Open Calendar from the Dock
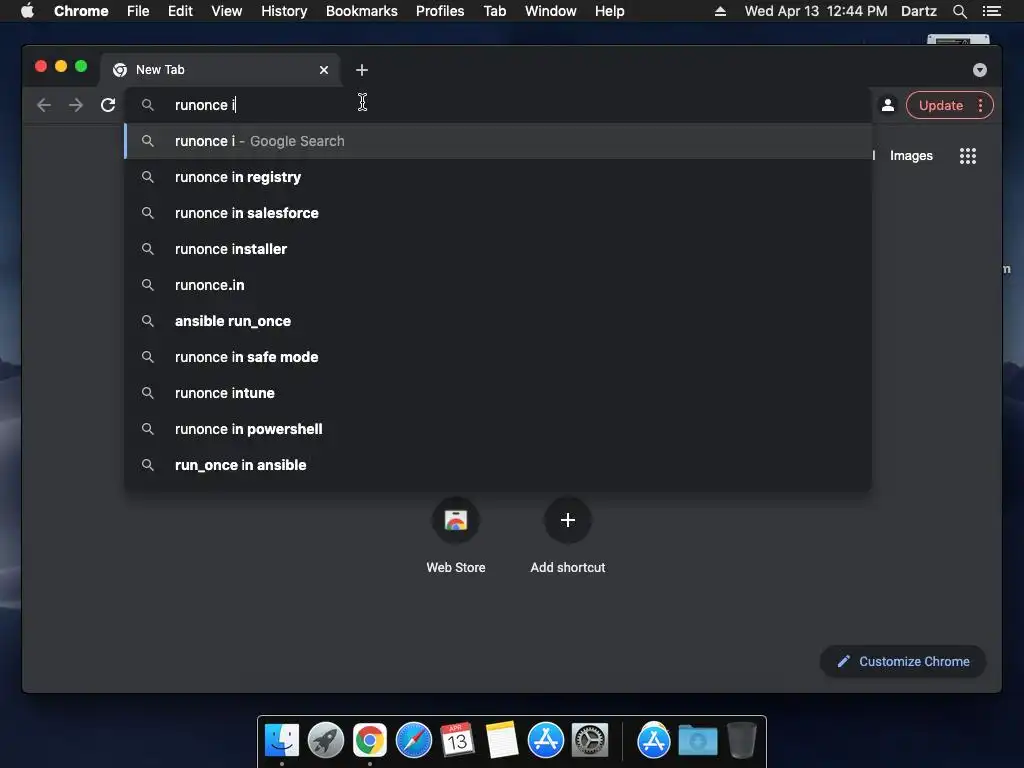The height and width of the screenshot is (768, 1024). (457, 741)
